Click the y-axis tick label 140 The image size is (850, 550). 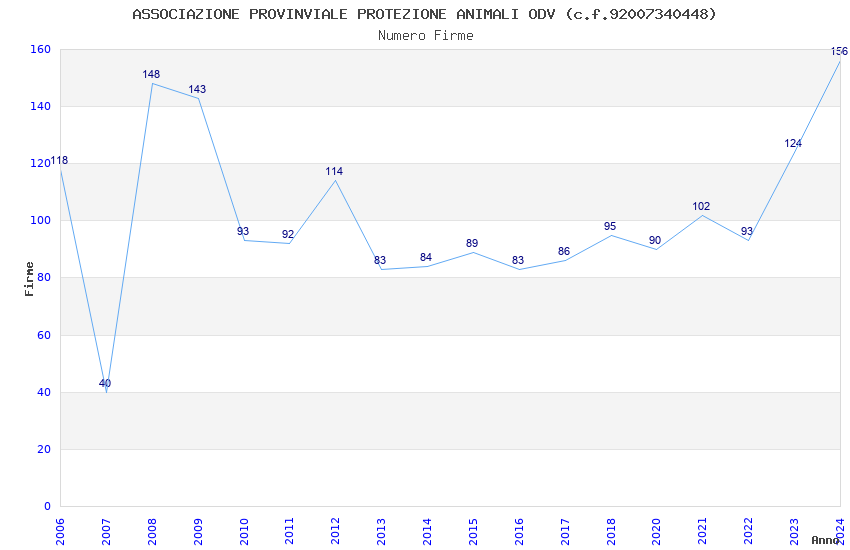click(x=40, y=106)
